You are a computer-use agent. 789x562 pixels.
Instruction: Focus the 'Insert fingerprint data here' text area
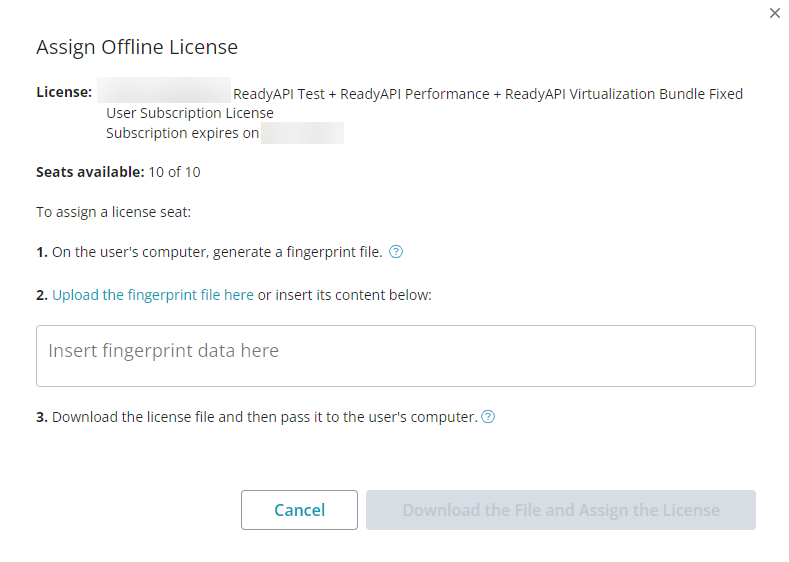point(396,356)
